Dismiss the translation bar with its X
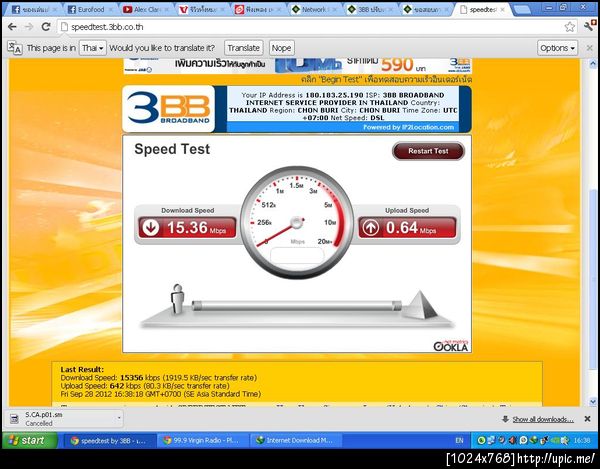Screen dimensions: 600x469 pyautogui.click(x=590, y=48)
